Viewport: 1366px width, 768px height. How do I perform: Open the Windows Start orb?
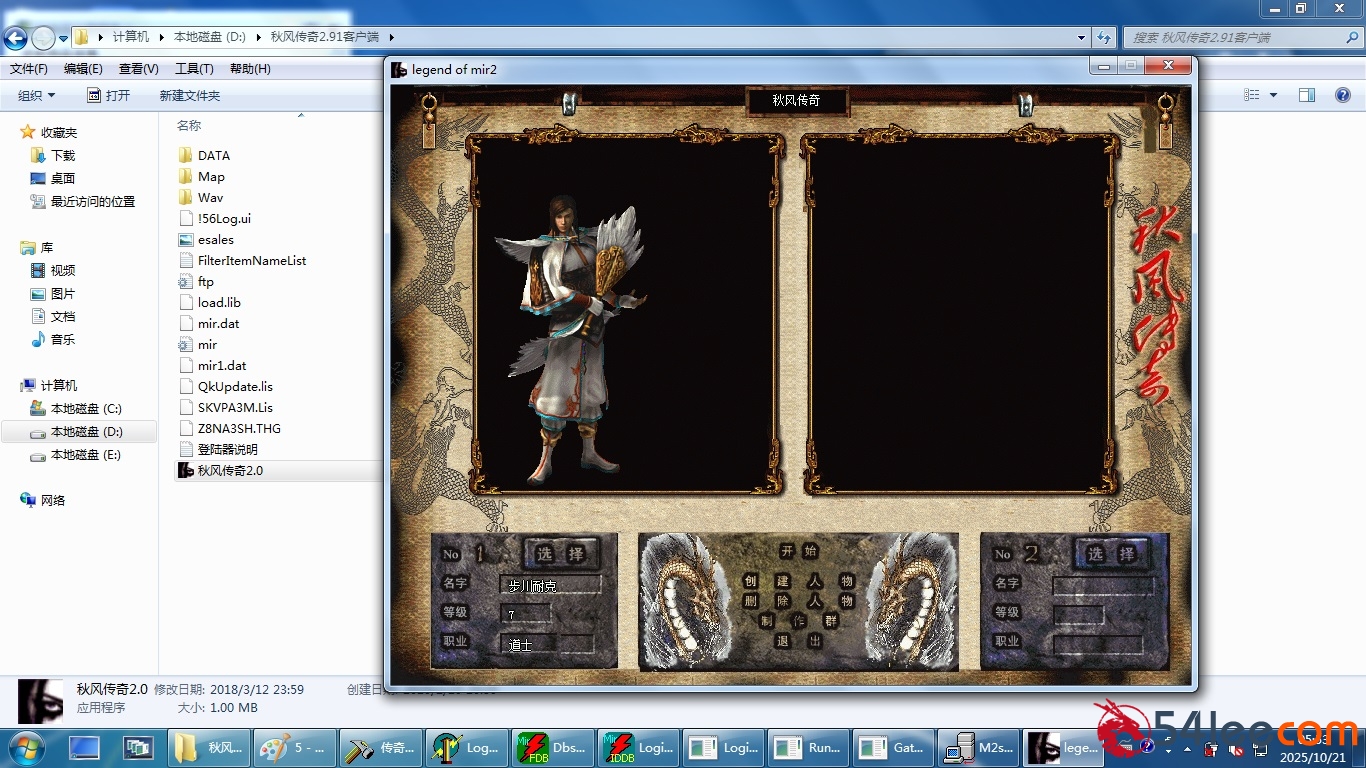[x=24, y=747]
